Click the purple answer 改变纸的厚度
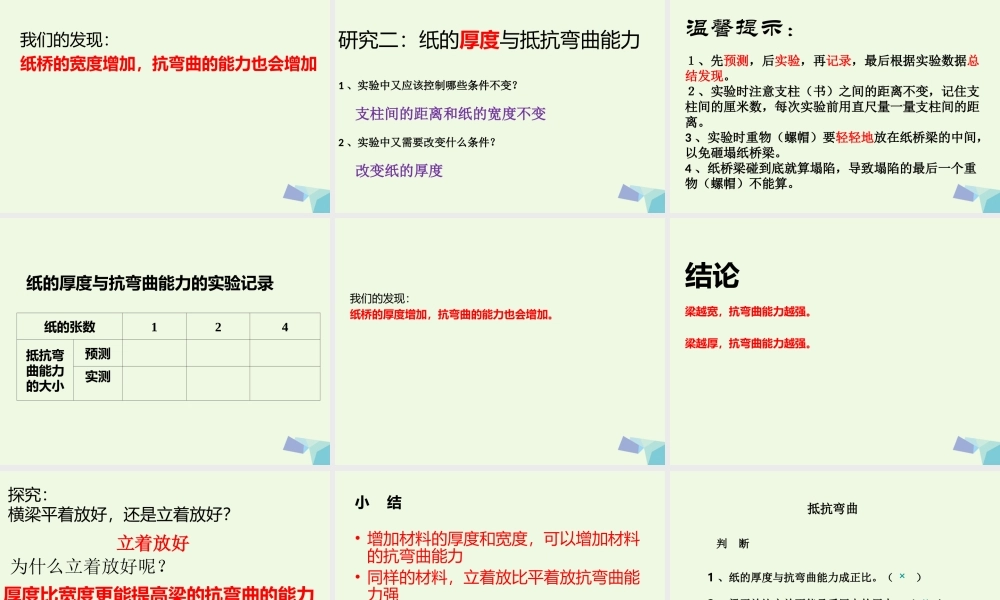This screenshot has width=1000, height=600. coord(399,171)
